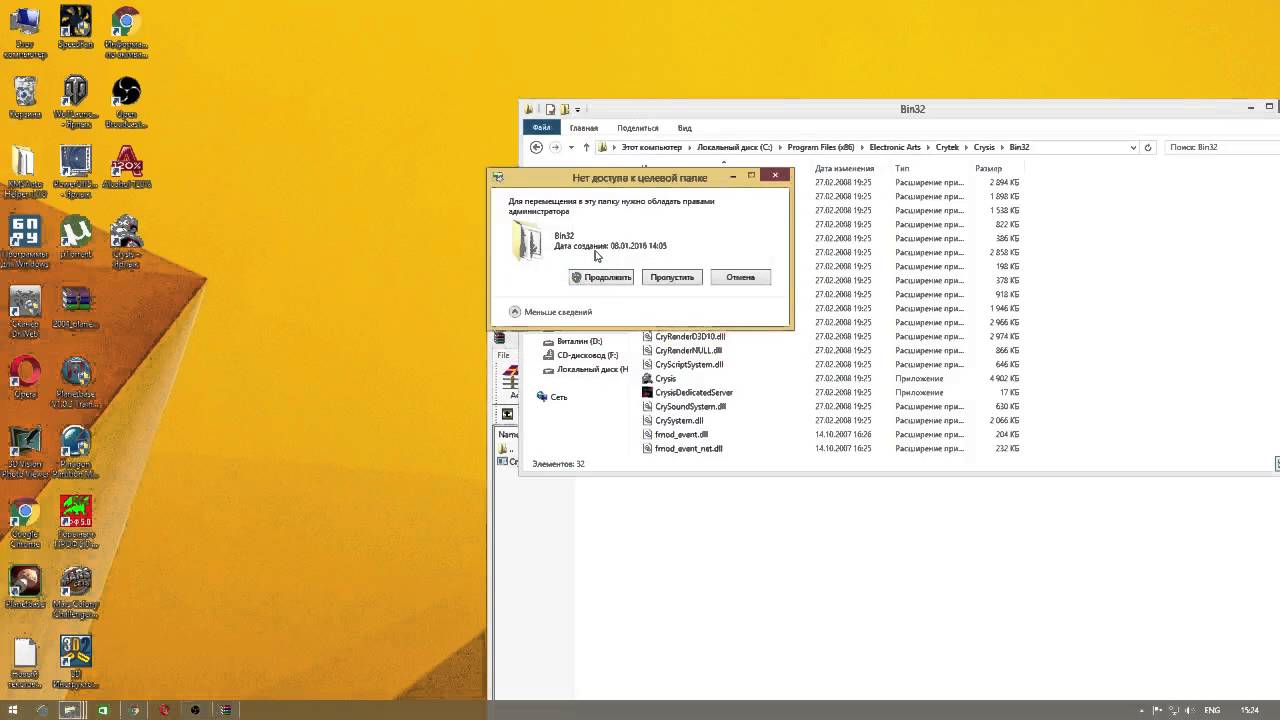Select the CryScriptSystem.dll file

[689, 365]
